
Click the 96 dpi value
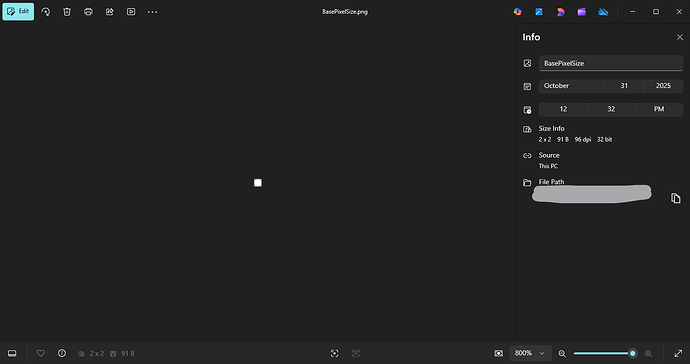click(x=583, y=140)
